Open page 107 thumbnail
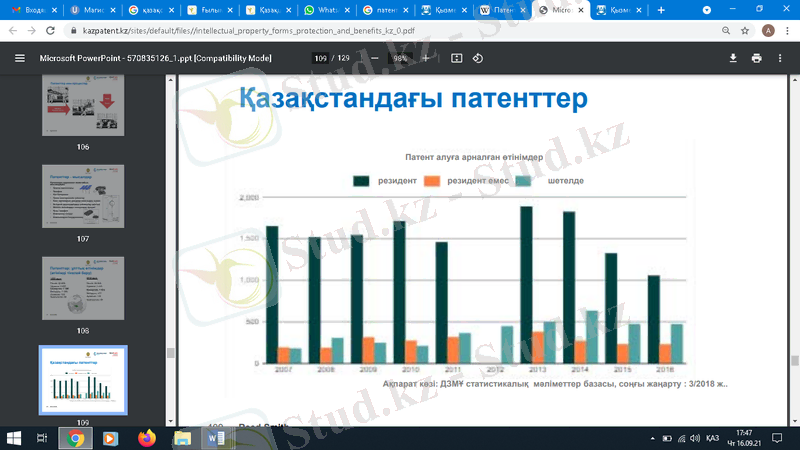 click(x=82, y=197)
